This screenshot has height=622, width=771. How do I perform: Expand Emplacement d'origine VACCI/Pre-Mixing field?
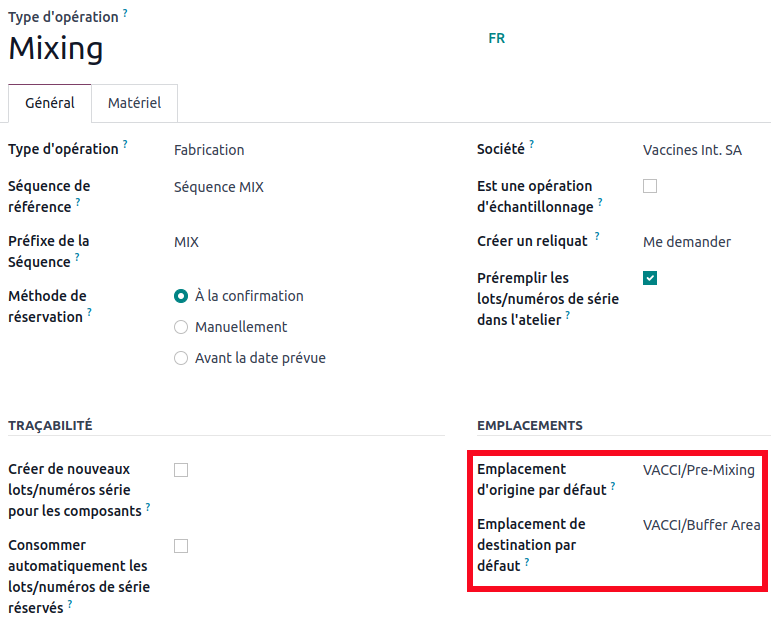pos(699,470)
